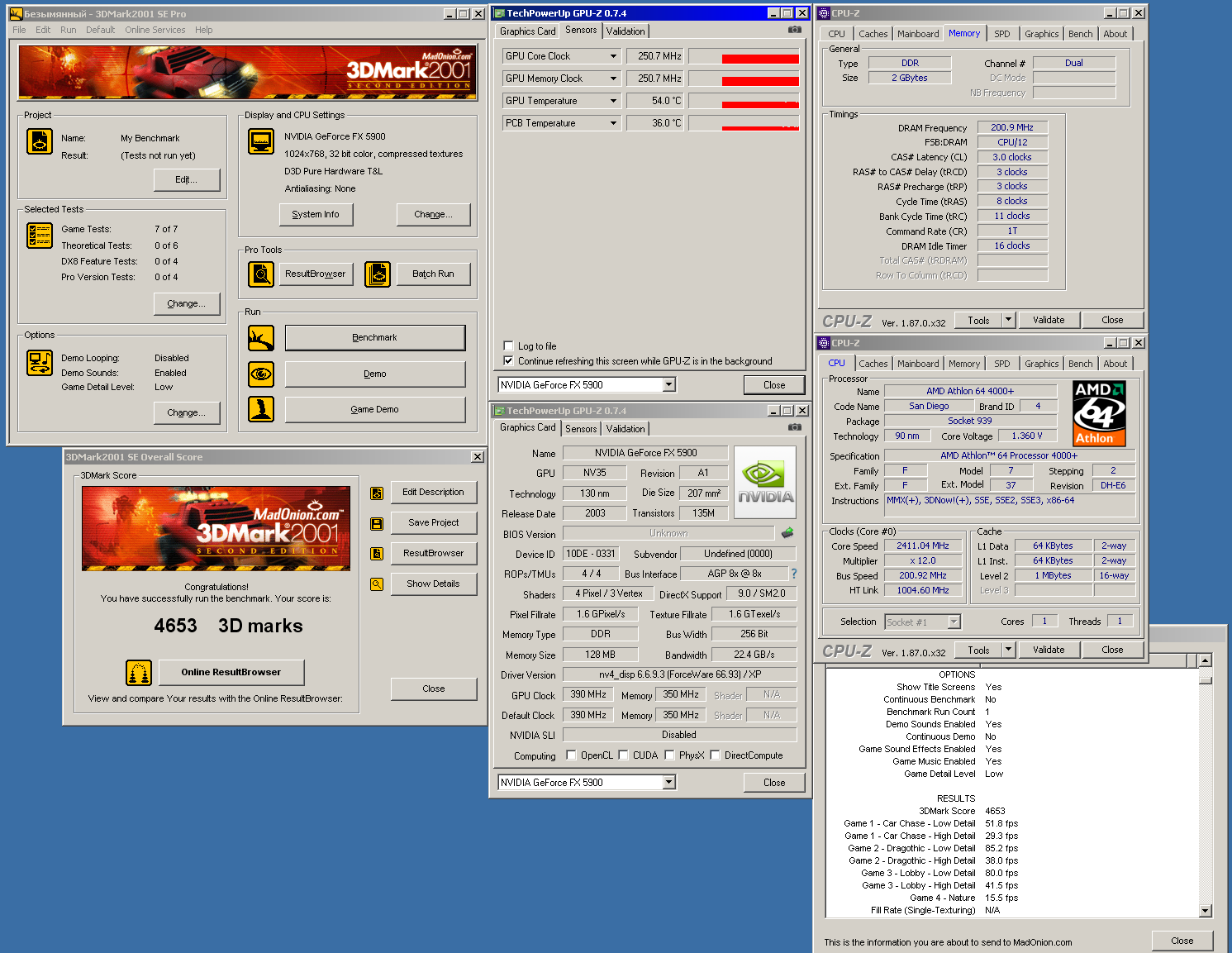
Task: Click the Project icon in 3DMark2001
Action: pos(40,141)
